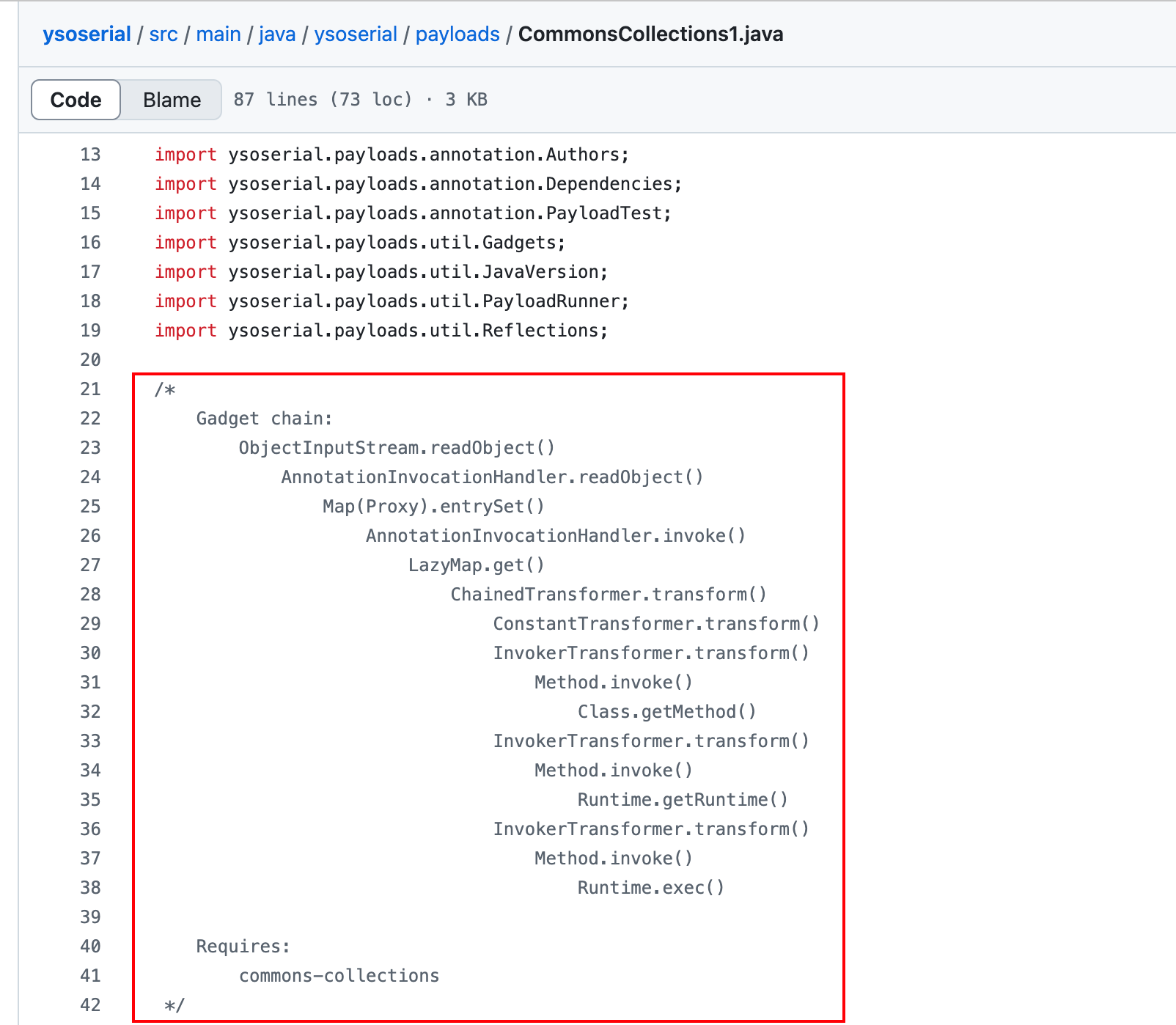This screenshot has height=1025, width=1176.
Task: Open the ysoserial package breadcrumb after java
Action: click(356, 34)
